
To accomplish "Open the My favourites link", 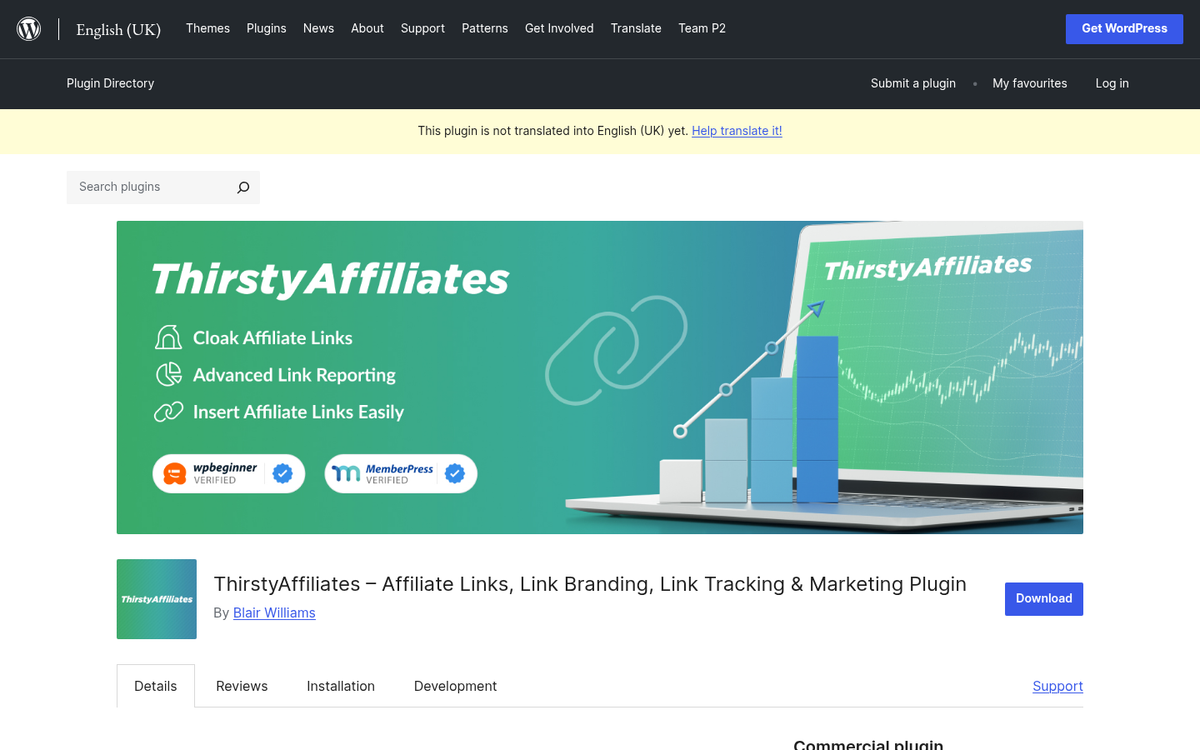I will pyautogui.click(x=1030, y=83).
